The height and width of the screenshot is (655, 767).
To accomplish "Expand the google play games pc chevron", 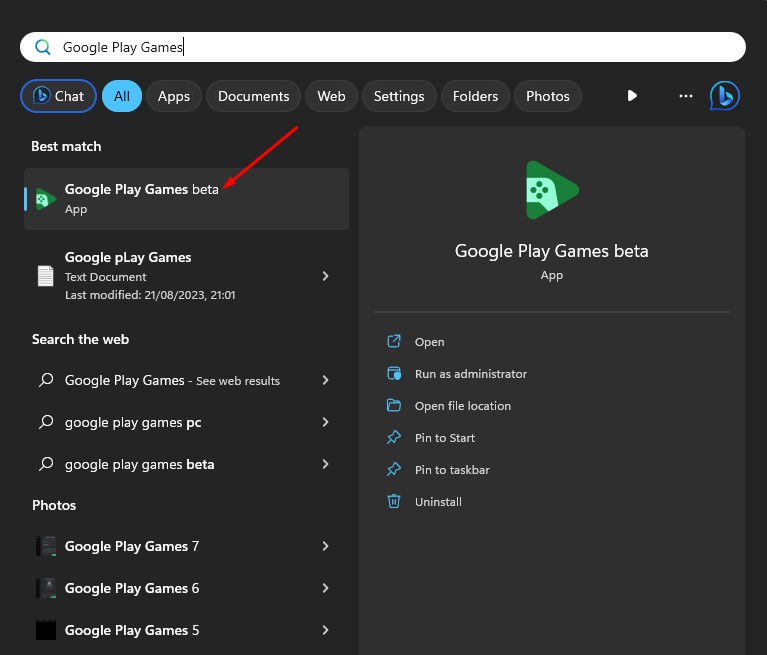I will point(325,422).
